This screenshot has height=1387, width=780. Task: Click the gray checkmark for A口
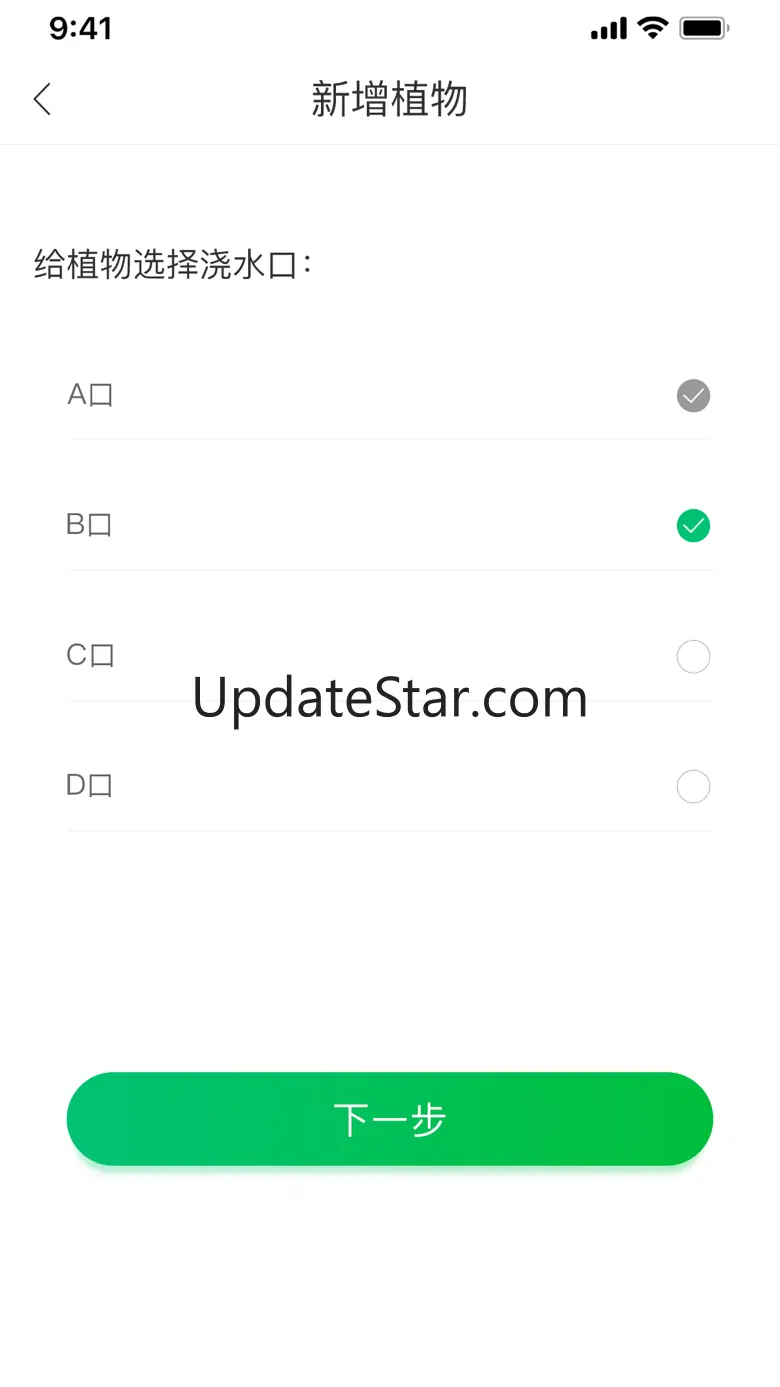click(x=693, y=396)
